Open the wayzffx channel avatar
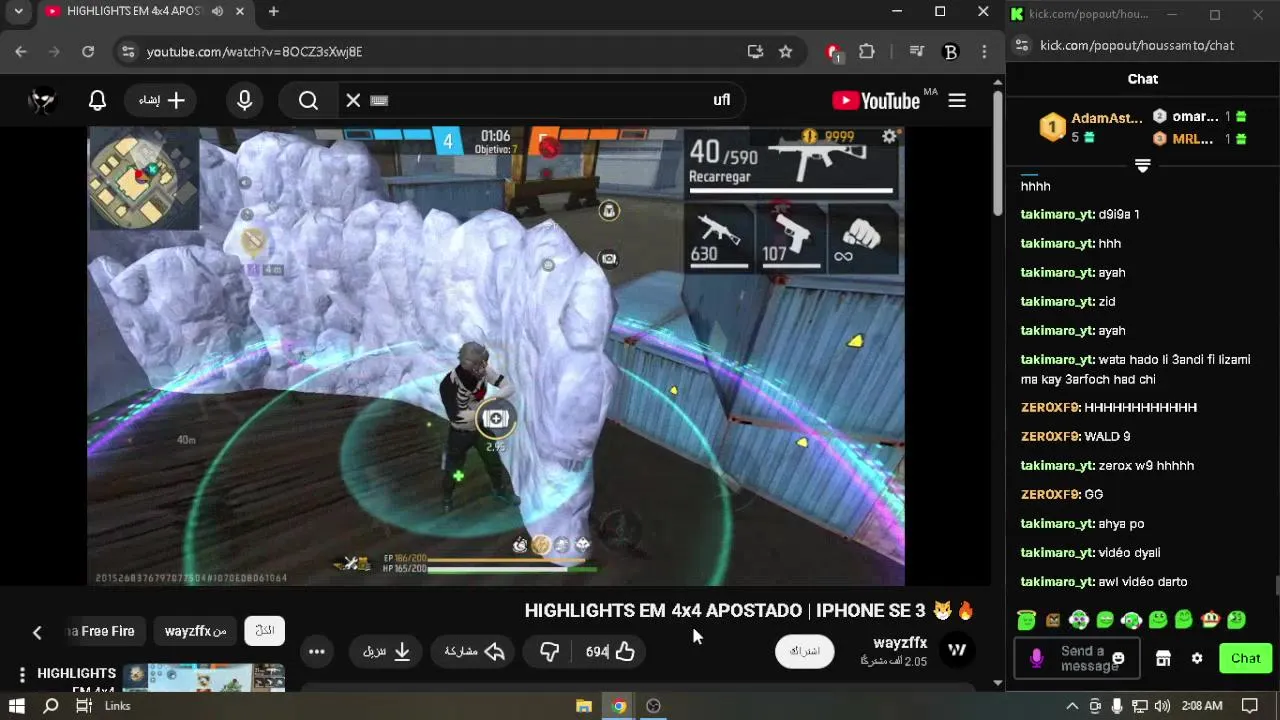This screenshot has width=1280, height=720. pos(957,650)
